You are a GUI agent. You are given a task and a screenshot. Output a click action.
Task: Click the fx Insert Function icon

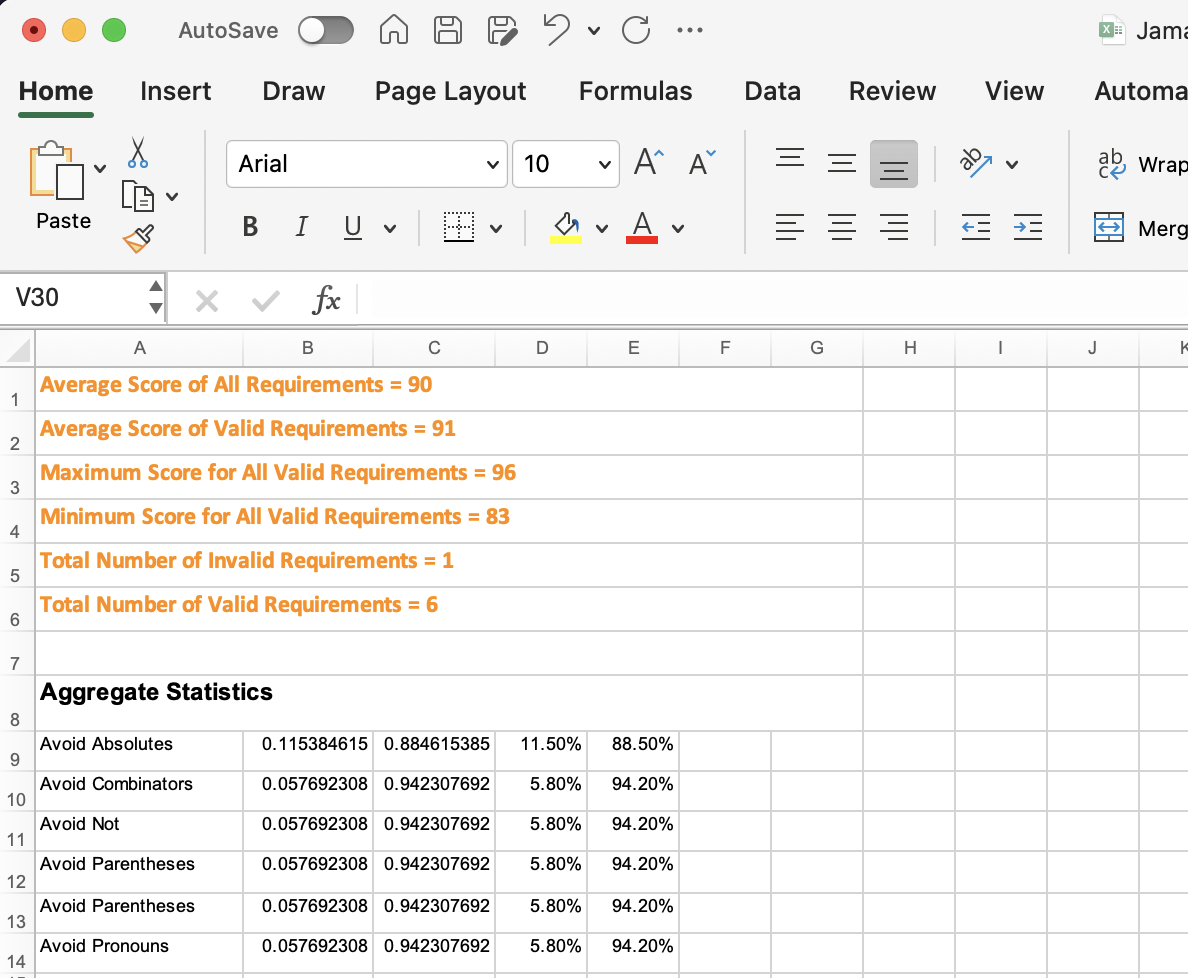point(327,299)
